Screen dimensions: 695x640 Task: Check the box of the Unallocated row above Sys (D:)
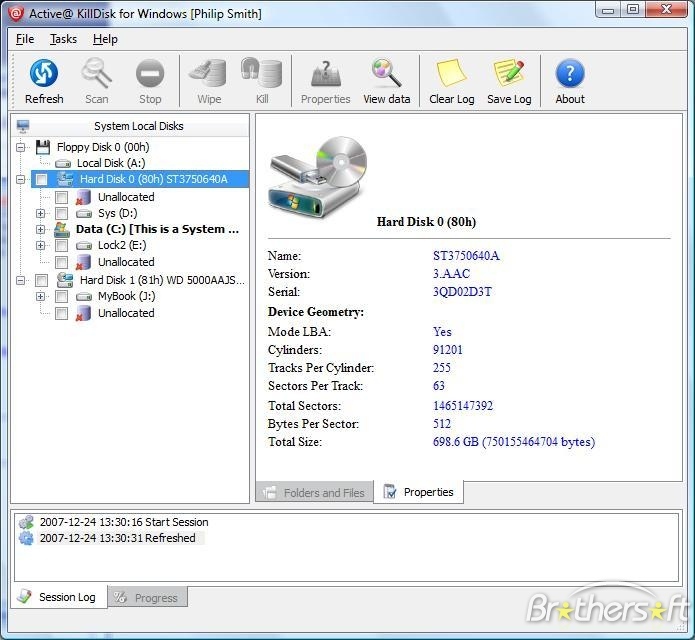[x=61, y=197]
